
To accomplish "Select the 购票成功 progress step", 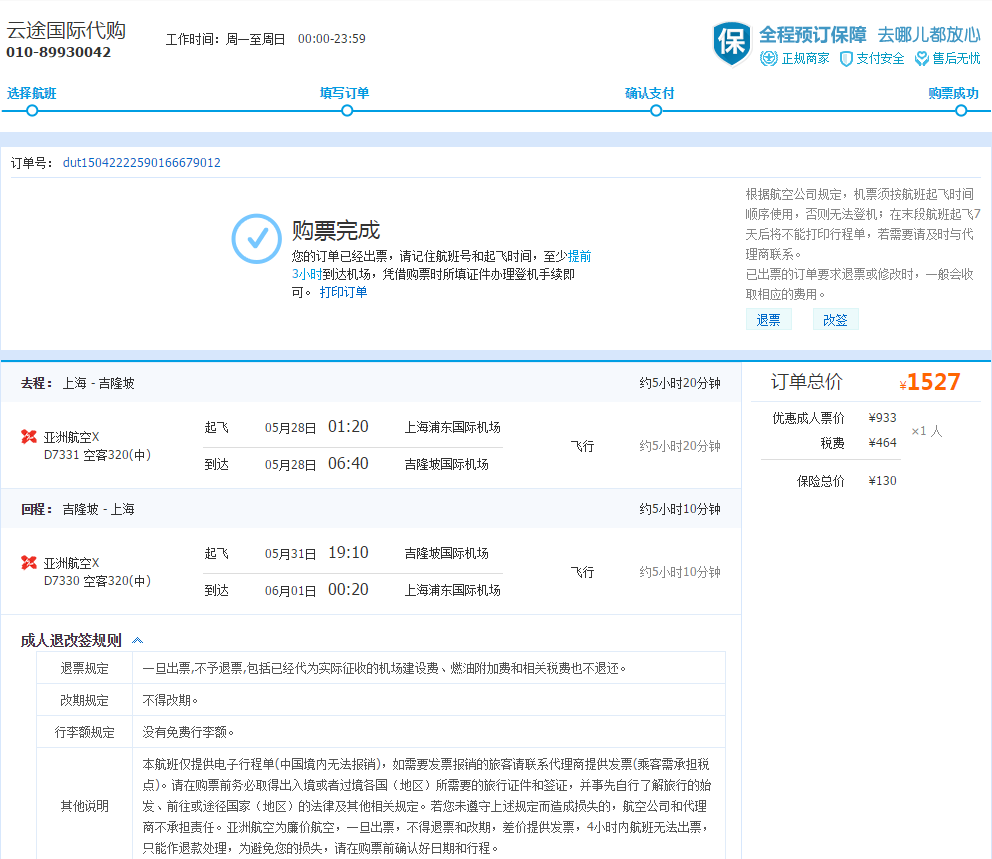I will (953, 93).
